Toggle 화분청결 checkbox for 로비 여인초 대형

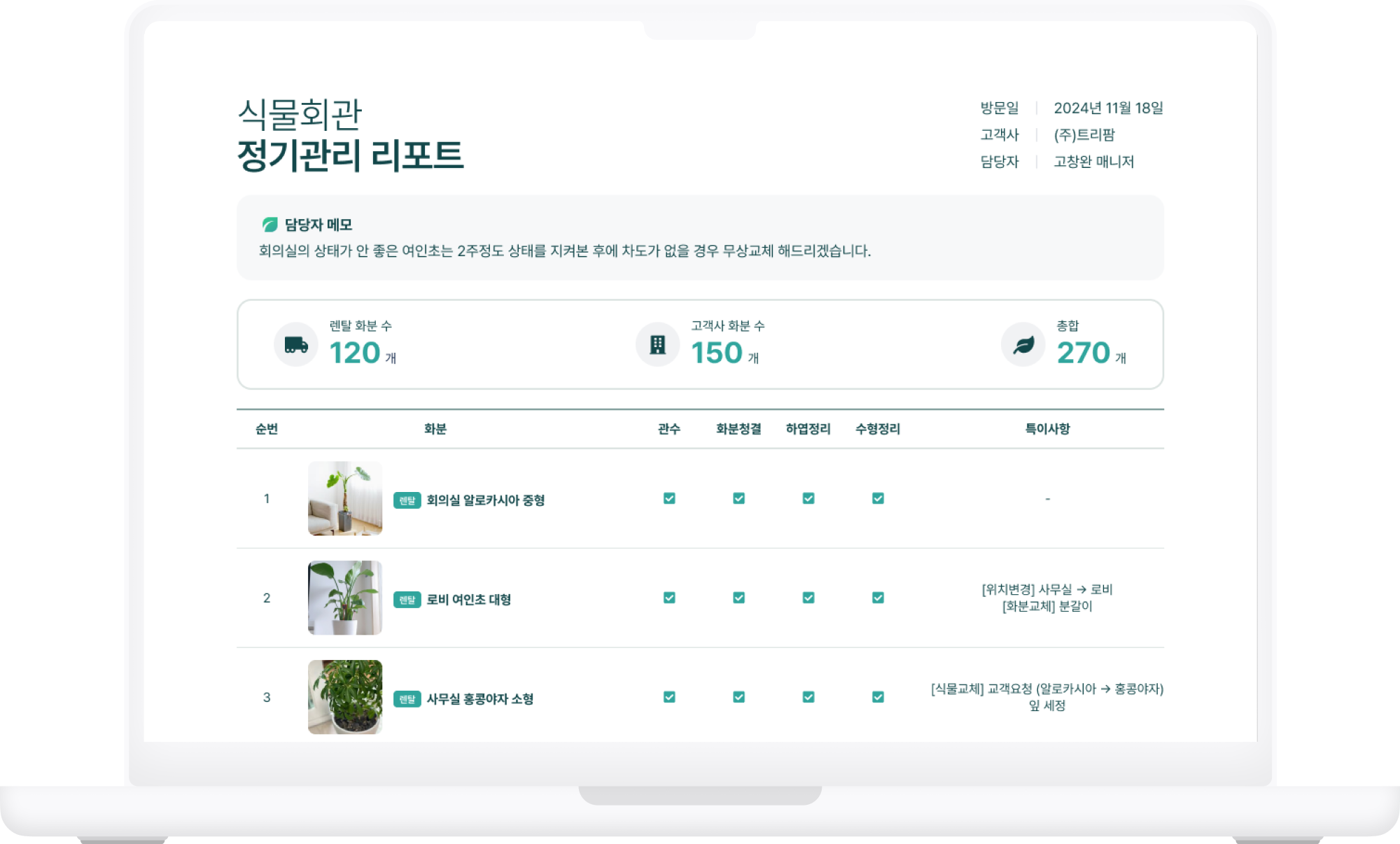pos(738,598)
